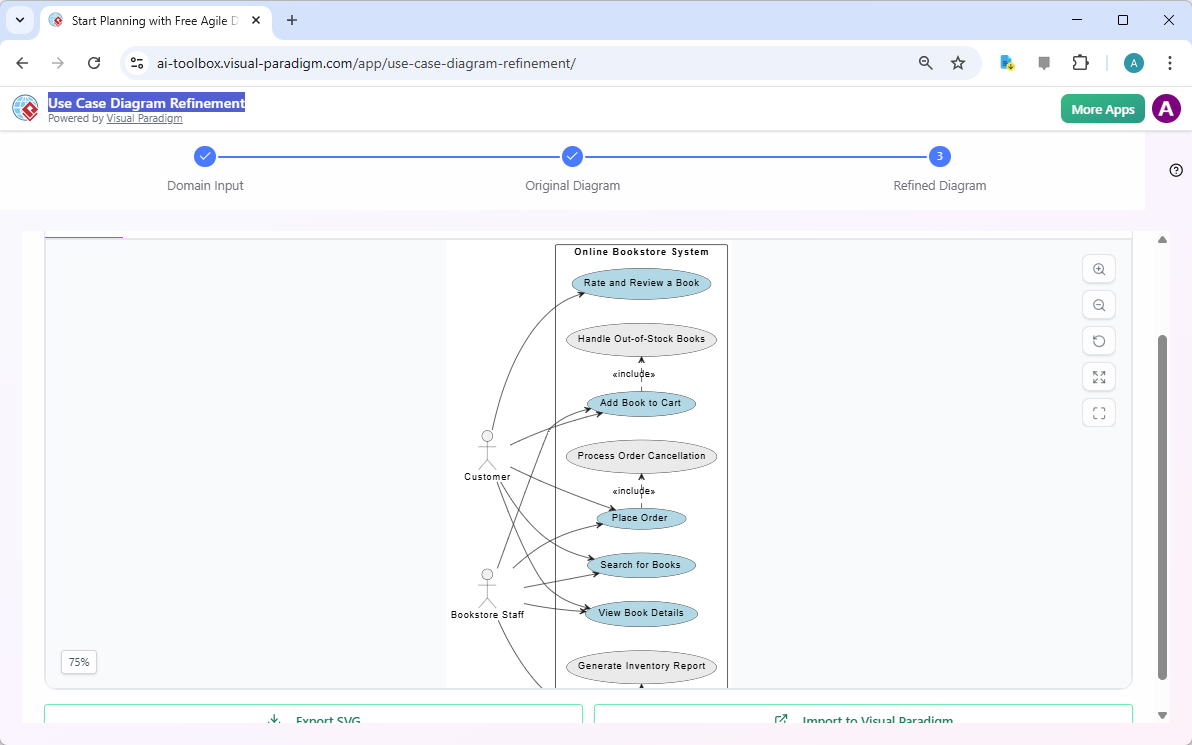The width and height of the screenshot is (1192, 745).
Task: Open the browser Extensions puzzle icon
Action: (x=1080, y=62)
